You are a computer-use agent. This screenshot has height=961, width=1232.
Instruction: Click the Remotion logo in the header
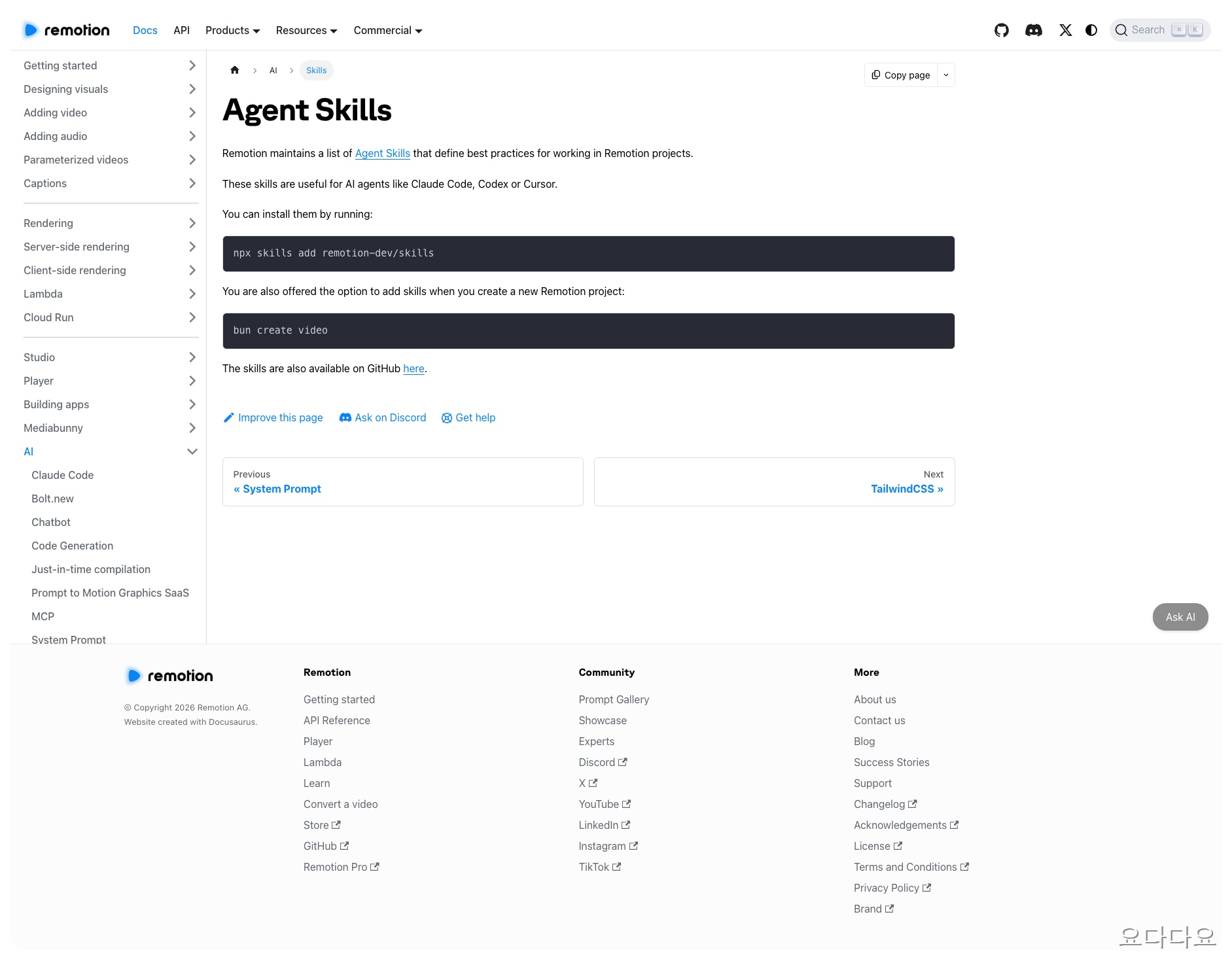point(65,30)
